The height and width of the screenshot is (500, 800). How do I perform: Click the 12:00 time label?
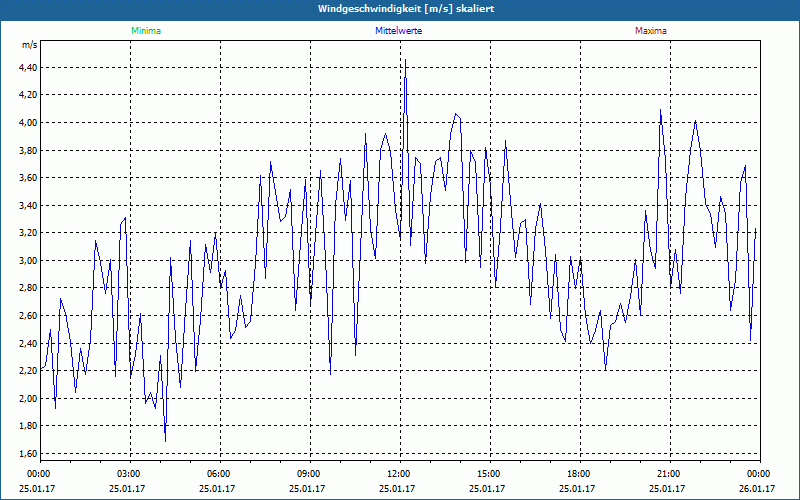click(397, 474)
